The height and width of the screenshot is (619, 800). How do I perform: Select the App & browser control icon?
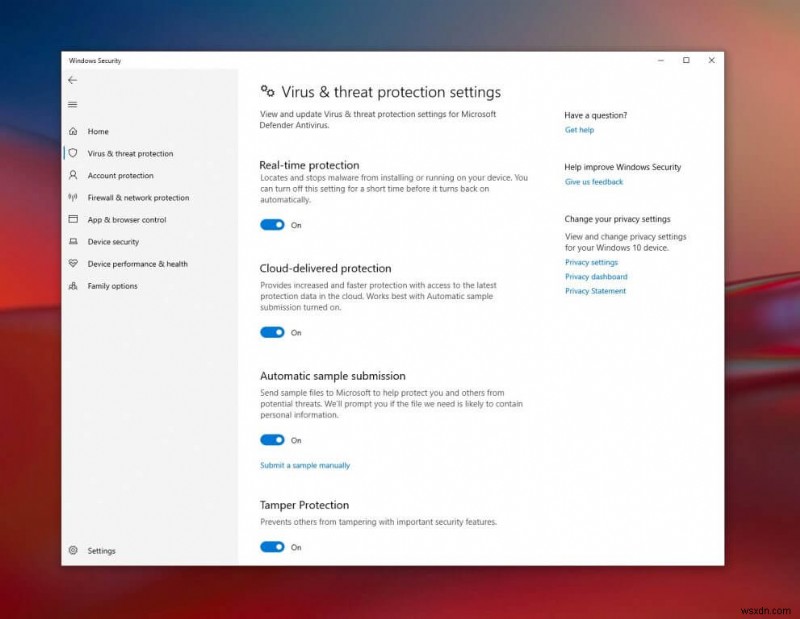point(72,219)
